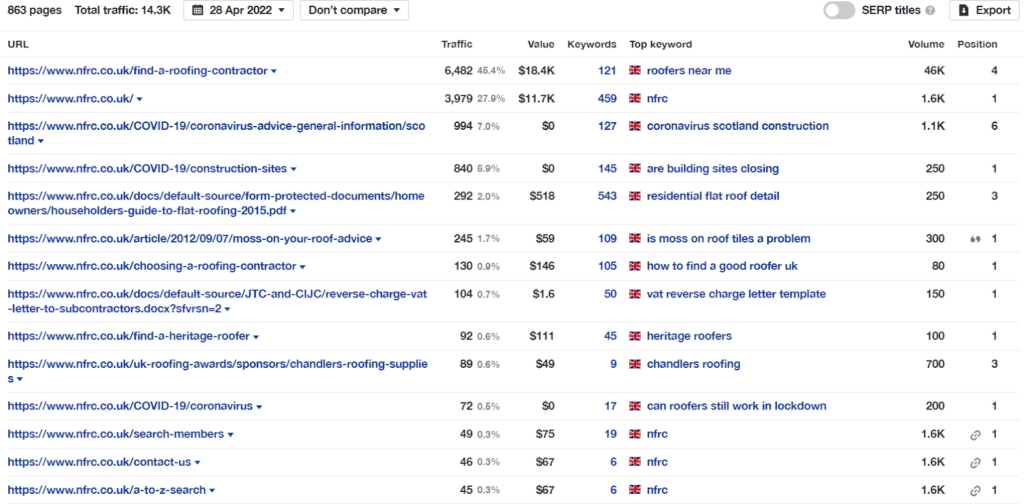This screenshot has width=1024, height=504.
Task: Click the sitelinks chain icon in search-members row
Action: click(976, 435)
